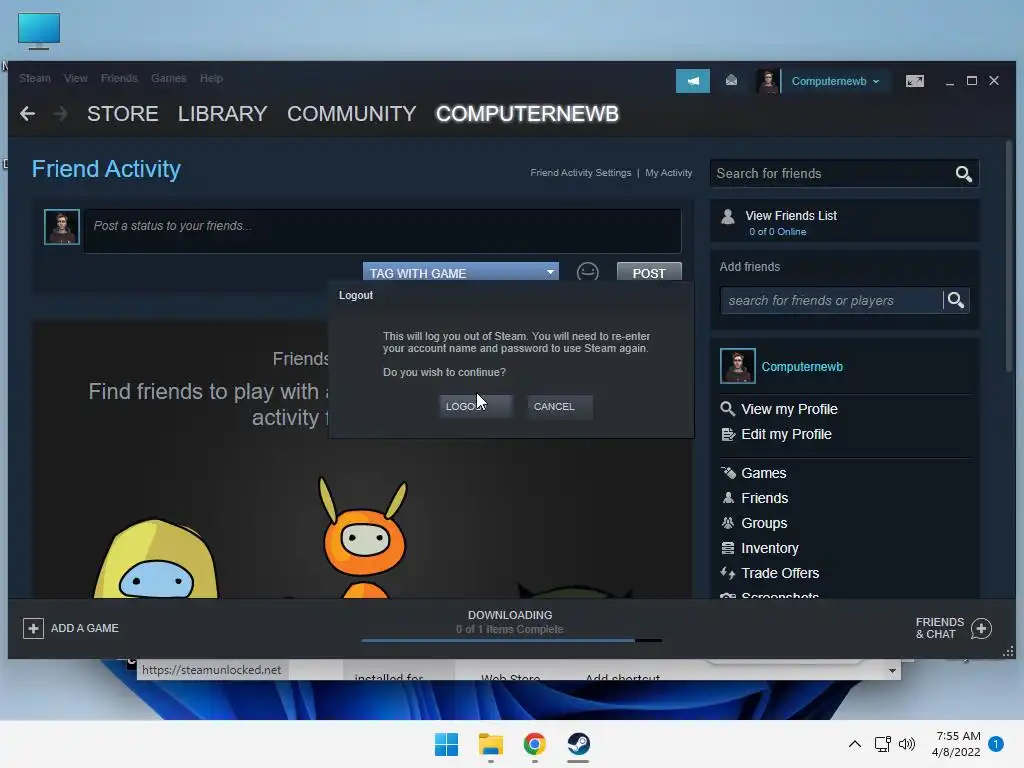This screenshot has height=768, width=1024.
Task: Open the Friends menu
Action: click(119, 78)
